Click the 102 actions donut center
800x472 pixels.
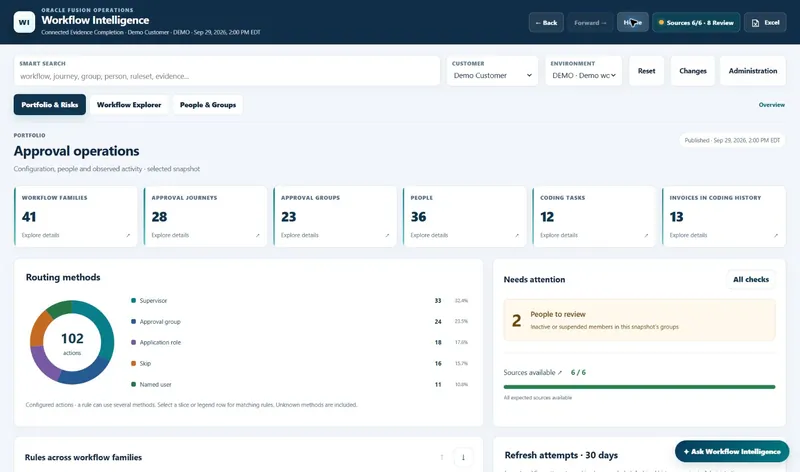(x=72, y=343)
